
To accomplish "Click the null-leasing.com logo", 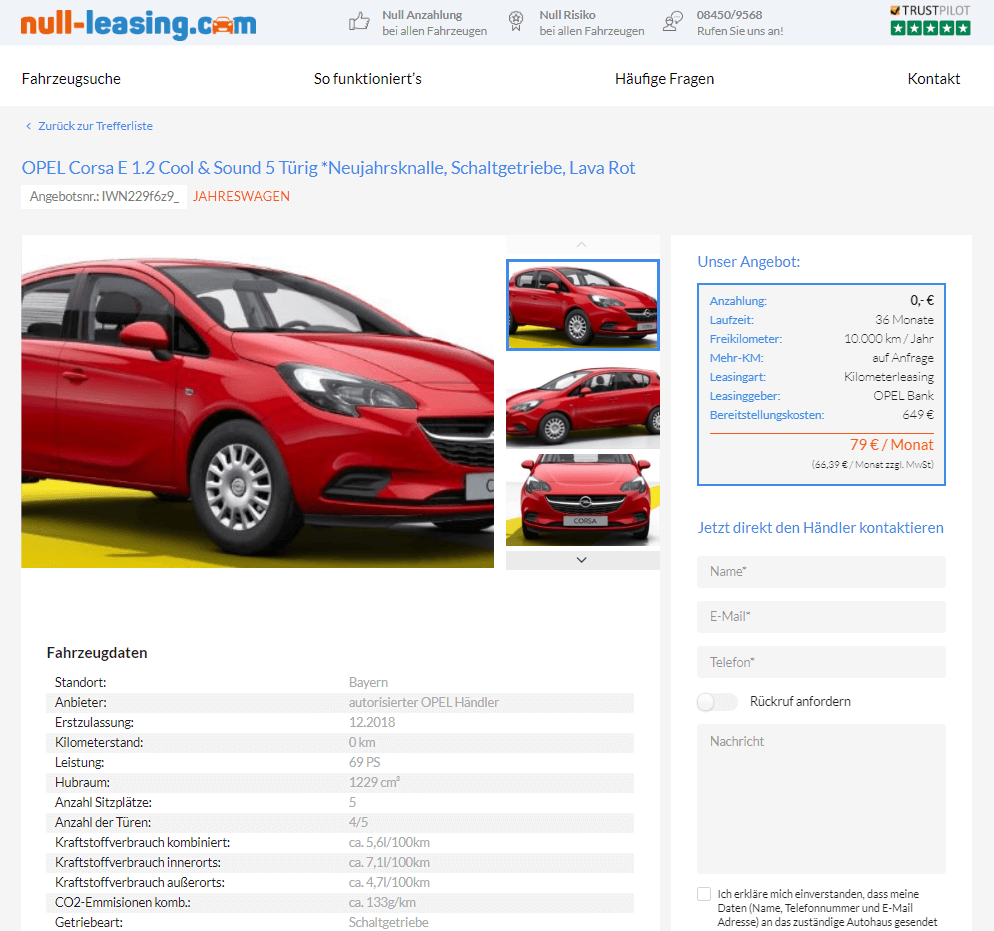I will pyautogui.click(x=138, y=23).
